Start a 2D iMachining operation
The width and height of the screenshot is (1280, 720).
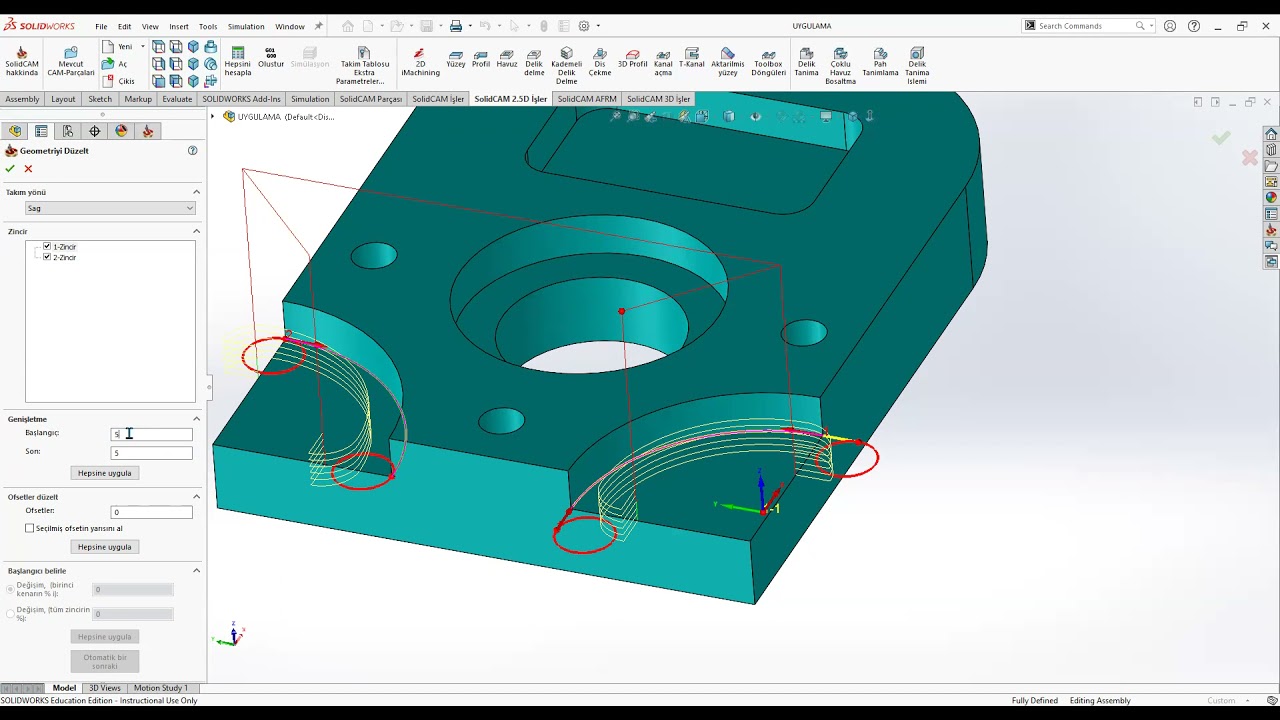(x=420, y=62)
